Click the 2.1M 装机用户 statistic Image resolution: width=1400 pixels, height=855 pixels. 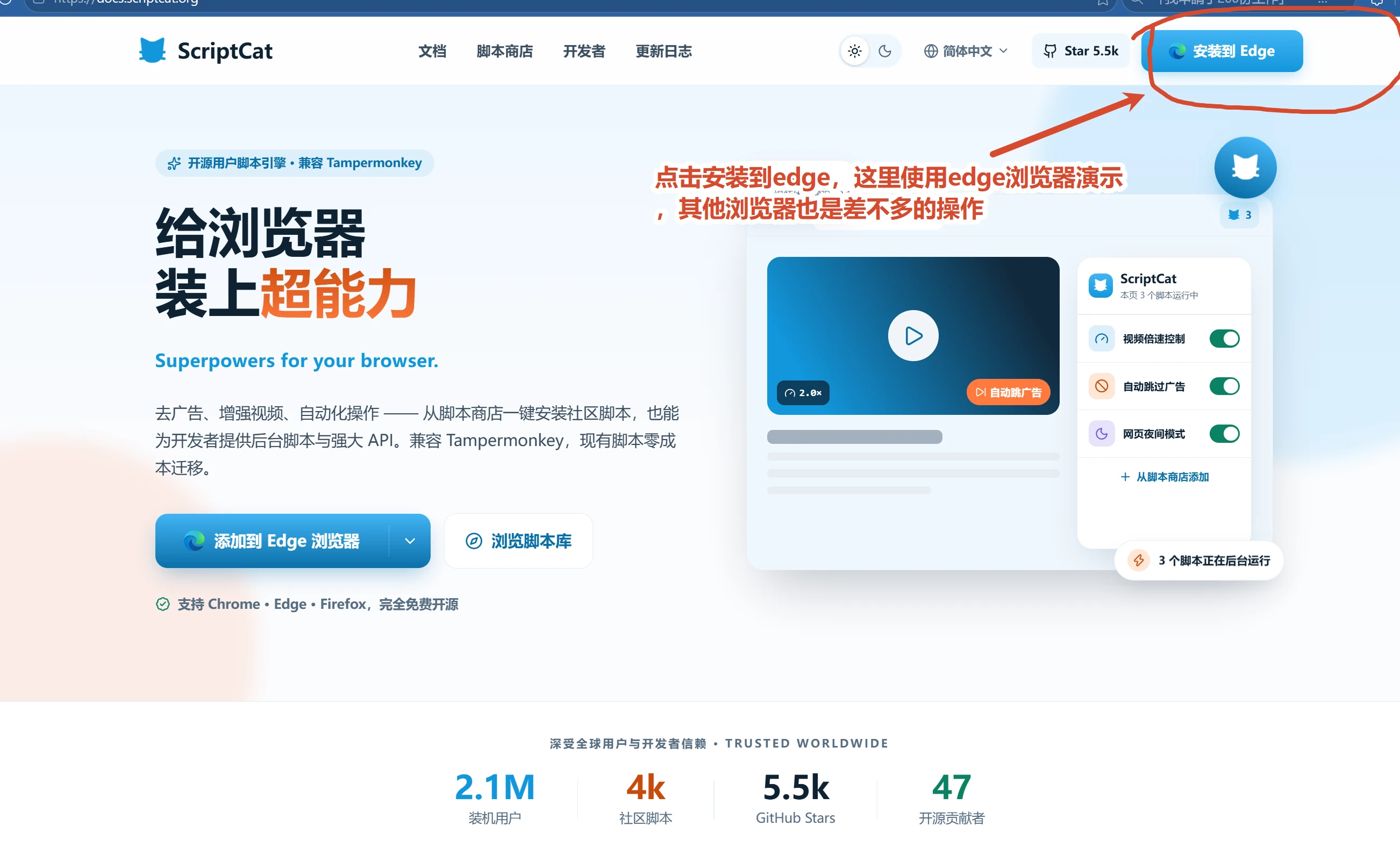point(495,798)
